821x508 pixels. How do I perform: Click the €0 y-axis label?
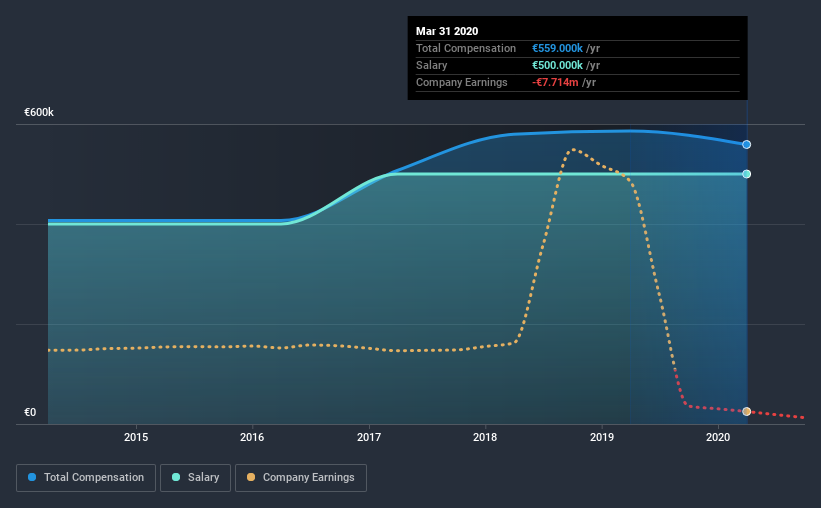pos(30,413)
